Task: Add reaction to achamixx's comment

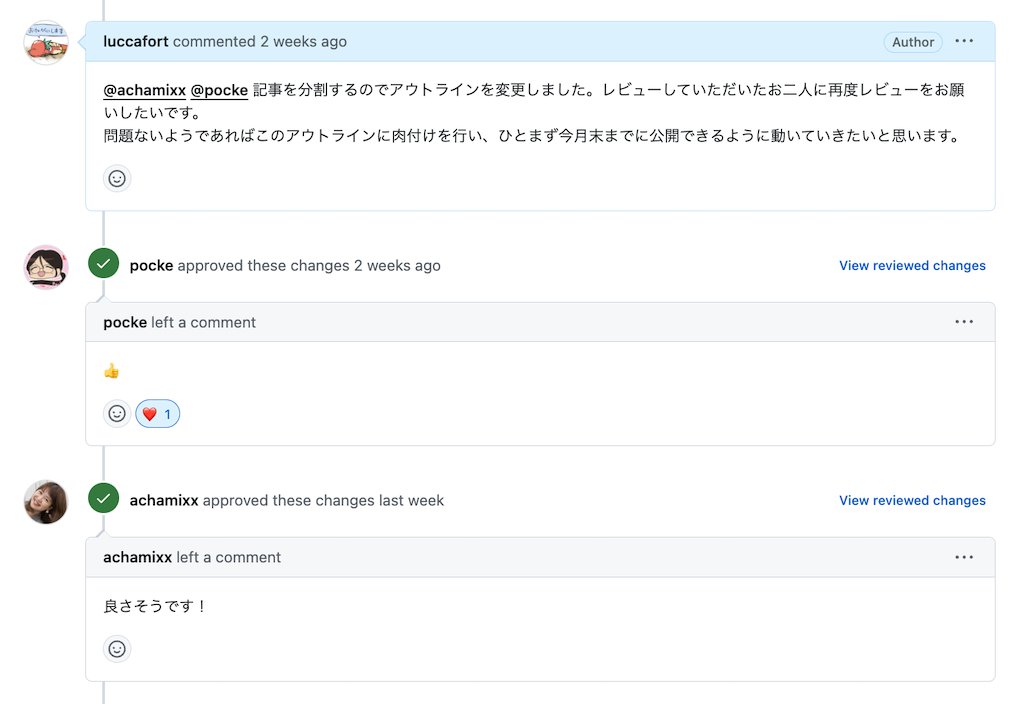Action: point(117,649)
